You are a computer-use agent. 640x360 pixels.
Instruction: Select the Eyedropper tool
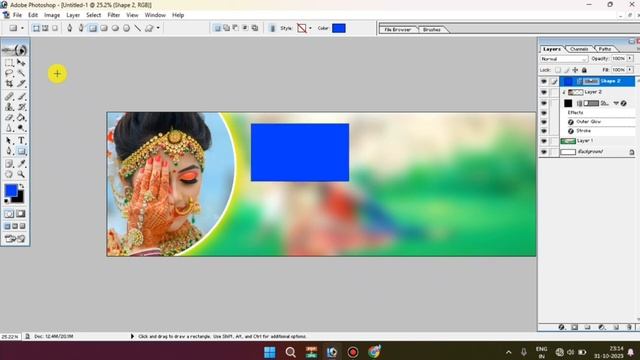click(21, 164)
